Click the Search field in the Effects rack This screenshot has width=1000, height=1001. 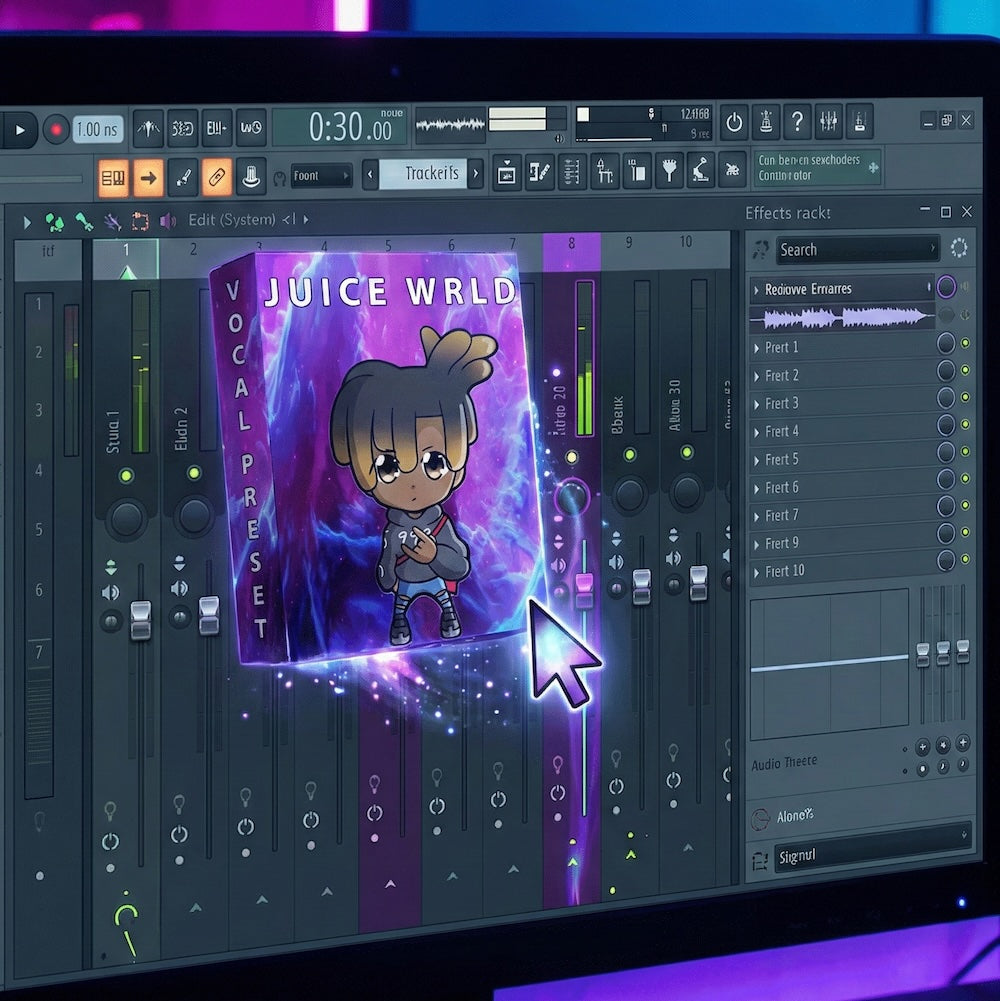[855, 250]
